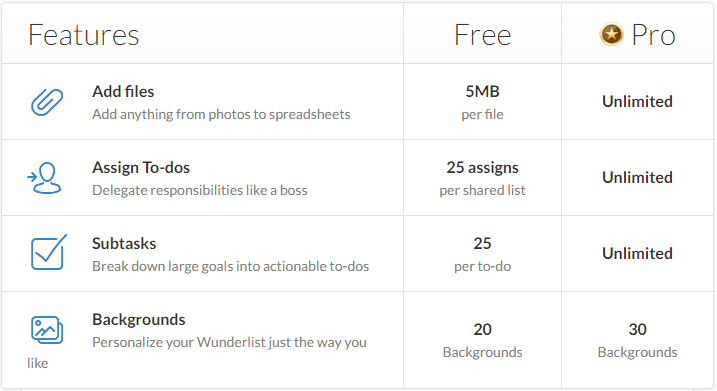
Task: Click the Assign To-dos person icon
Action: [x=44, y=178]
